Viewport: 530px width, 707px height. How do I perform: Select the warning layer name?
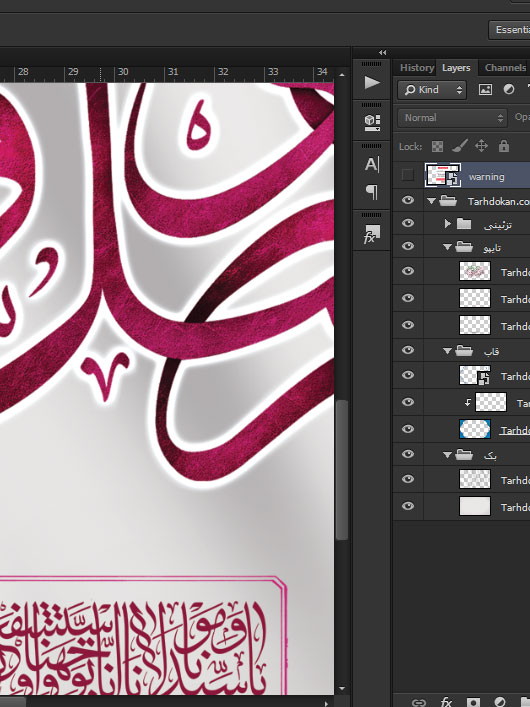click(486, 177)
